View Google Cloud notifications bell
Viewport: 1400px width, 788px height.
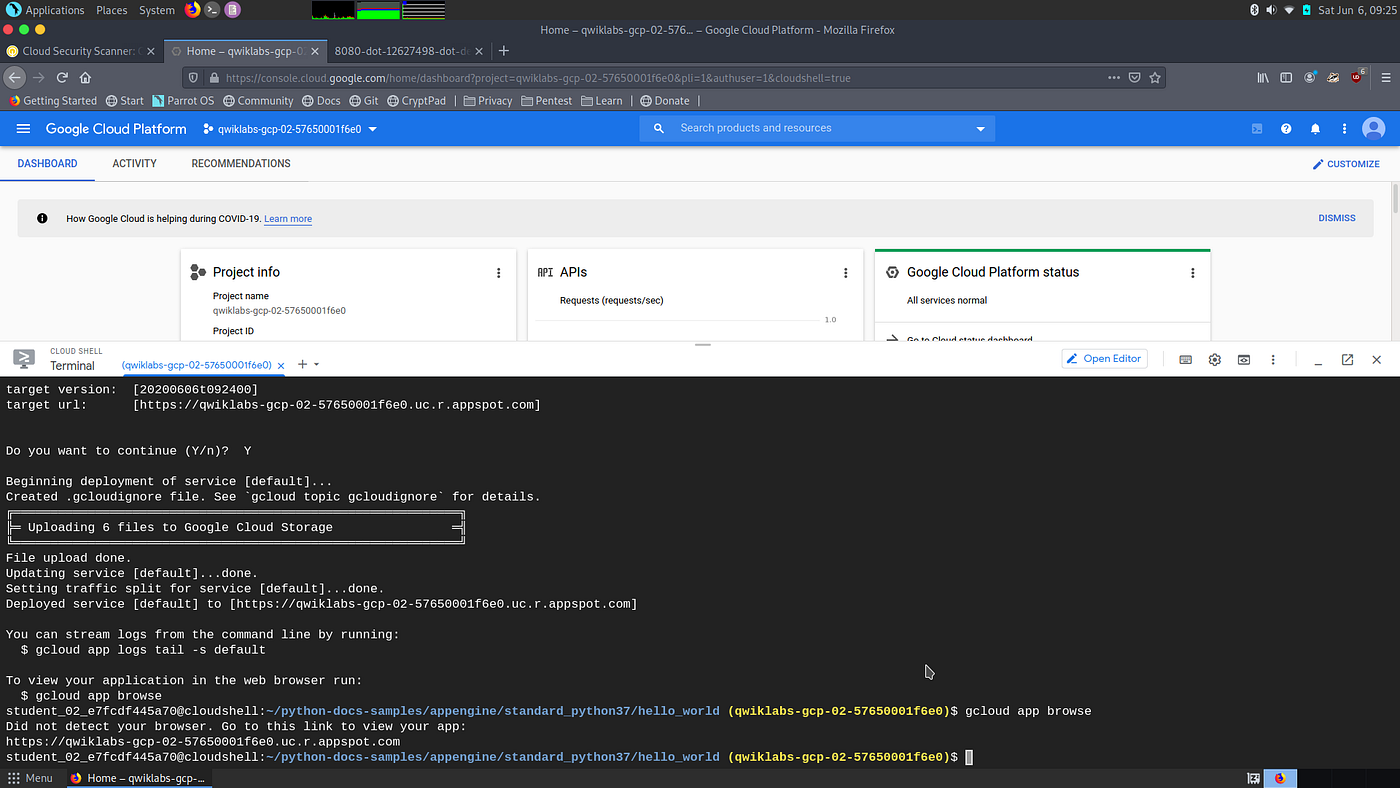pyautogui.click(x=1315, y=128)
